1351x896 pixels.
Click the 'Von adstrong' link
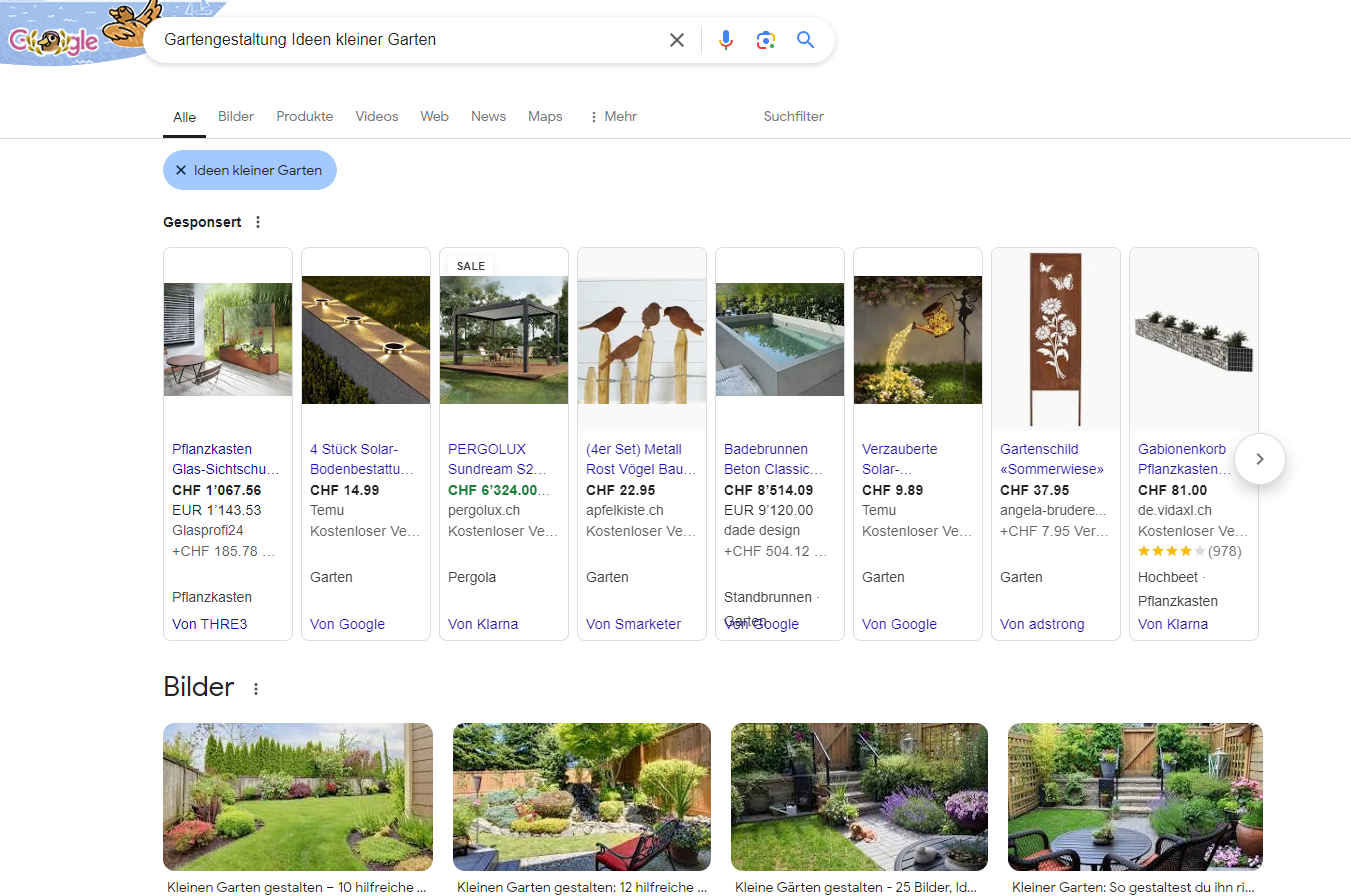point(1042,624)
